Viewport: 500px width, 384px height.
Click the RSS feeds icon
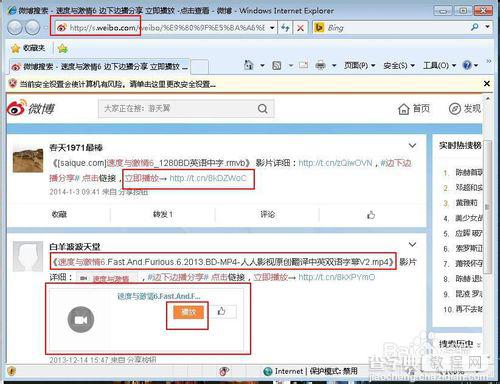coord(277,65)
